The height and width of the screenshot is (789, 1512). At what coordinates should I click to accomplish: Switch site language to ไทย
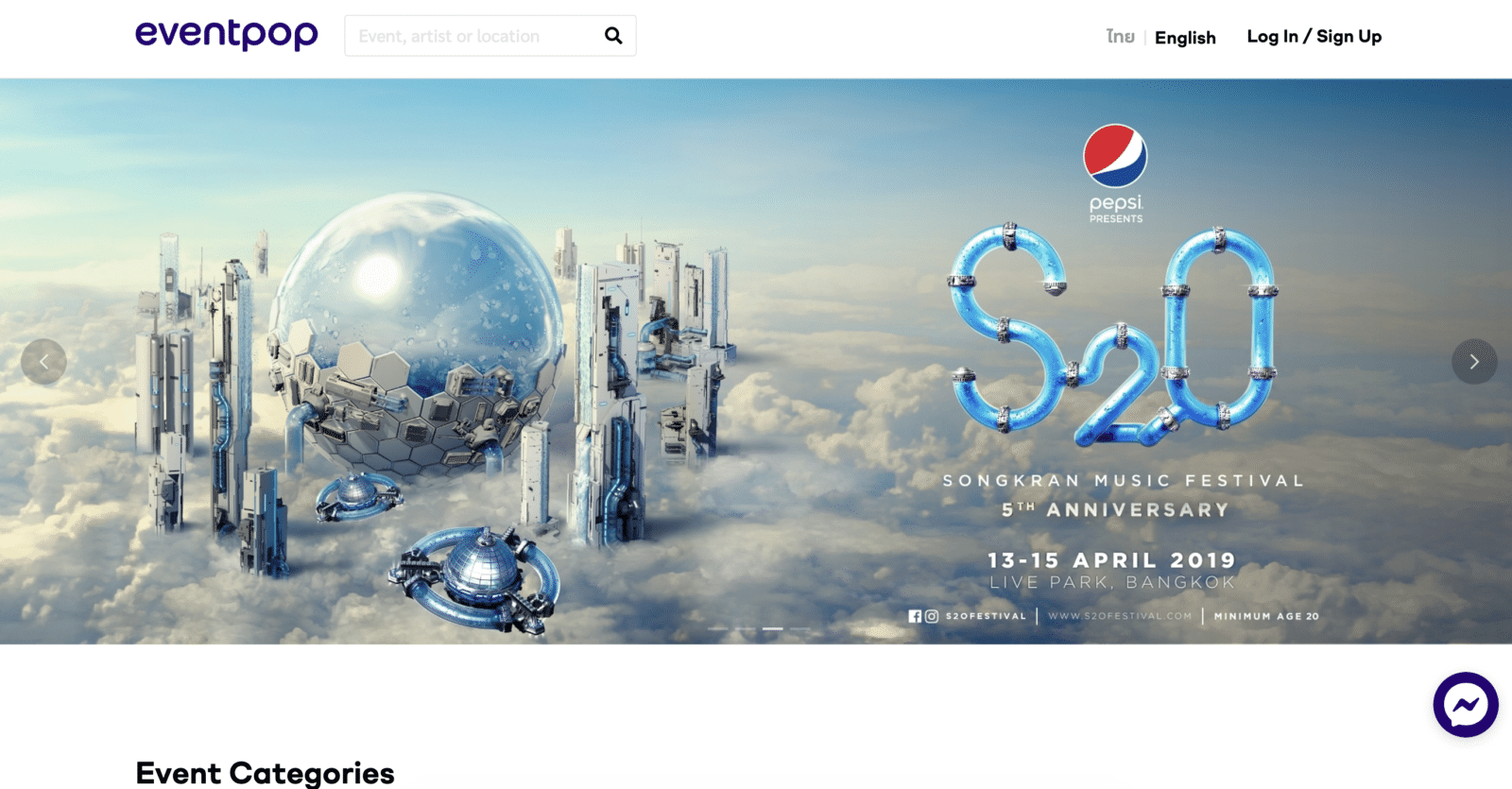1121,37
